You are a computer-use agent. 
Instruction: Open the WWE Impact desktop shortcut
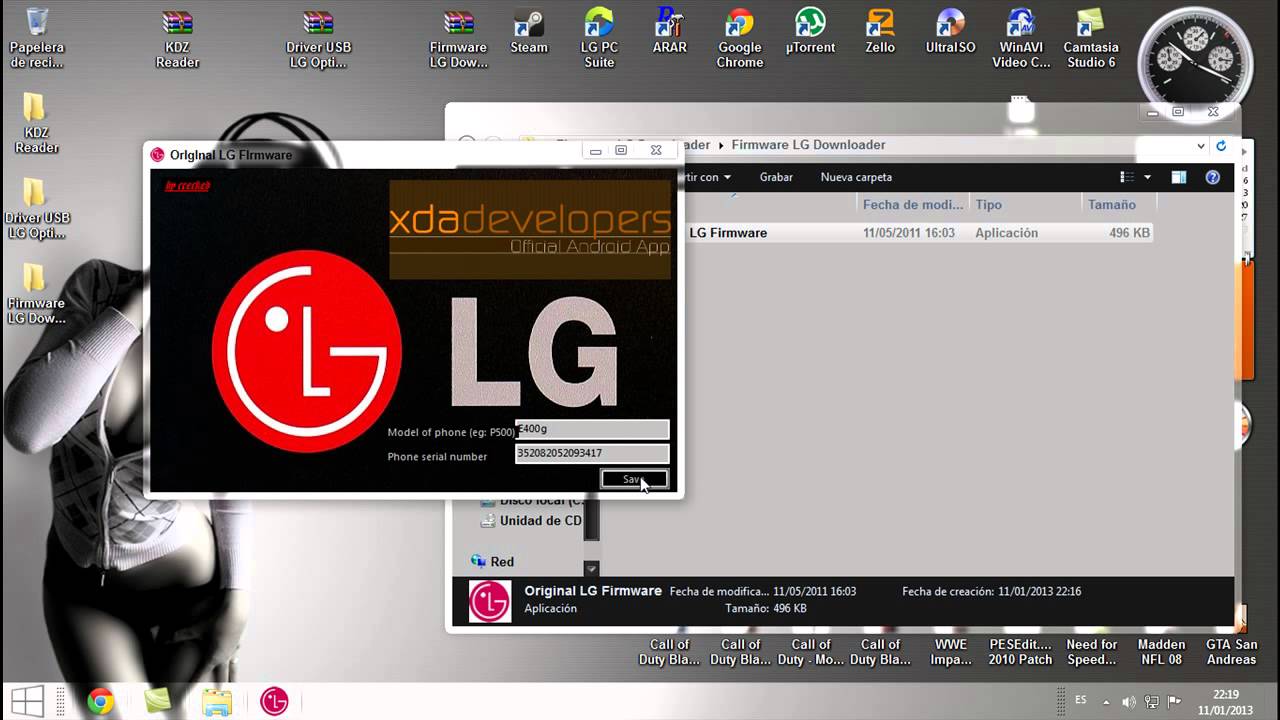951,652
